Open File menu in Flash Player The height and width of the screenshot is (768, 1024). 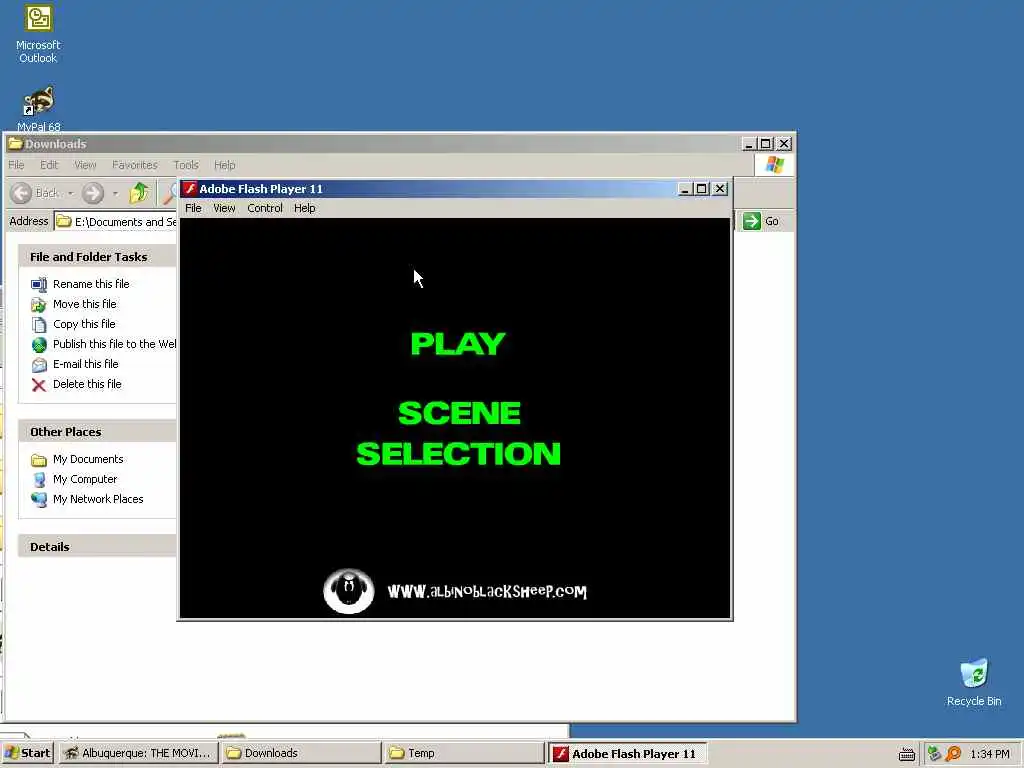point(193,208)
